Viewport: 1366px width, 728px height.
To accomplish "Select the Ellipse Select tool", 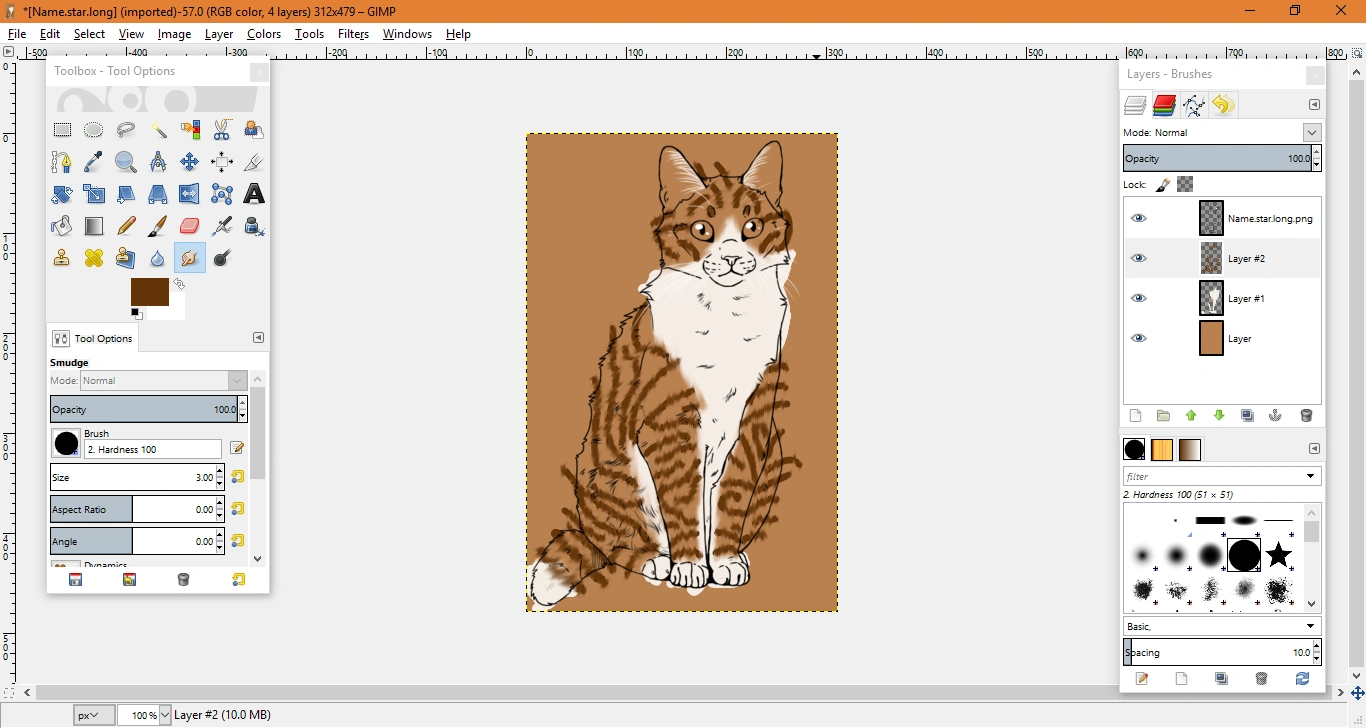I will 94,130.
